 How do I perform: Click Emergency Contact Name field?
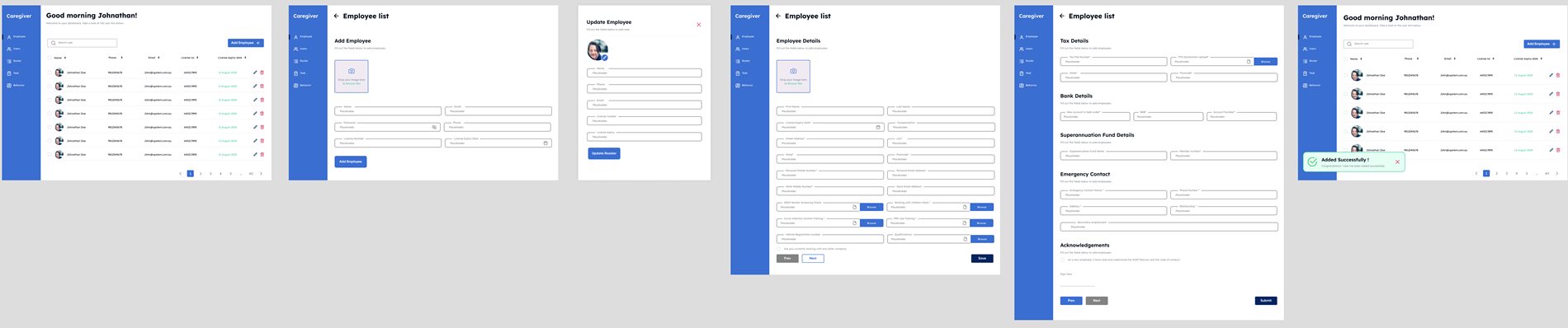(x=1113, y=194)
